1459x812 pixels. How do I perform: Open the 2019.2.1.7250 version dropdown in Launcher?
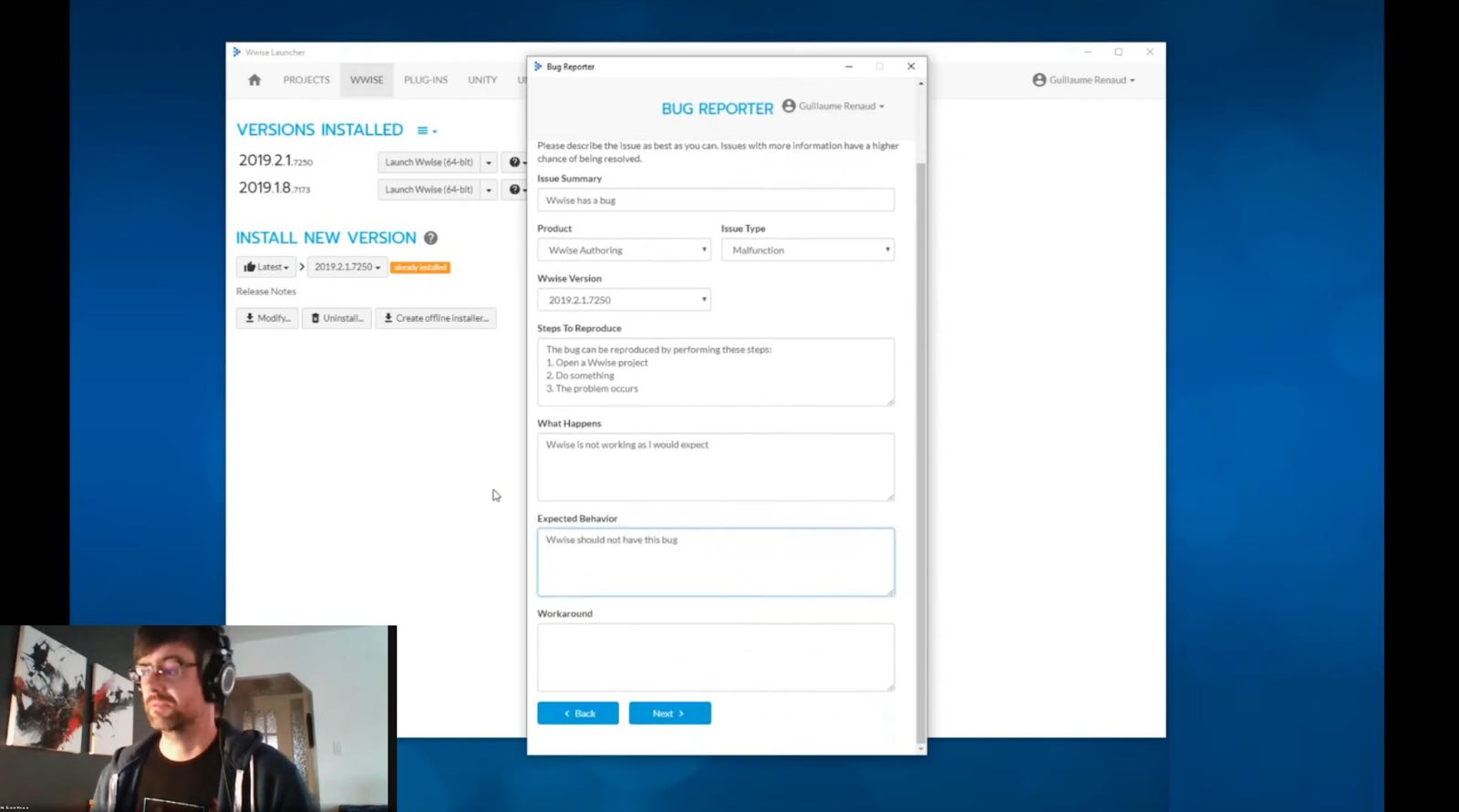pyautogui.click(x=347, y=267)
